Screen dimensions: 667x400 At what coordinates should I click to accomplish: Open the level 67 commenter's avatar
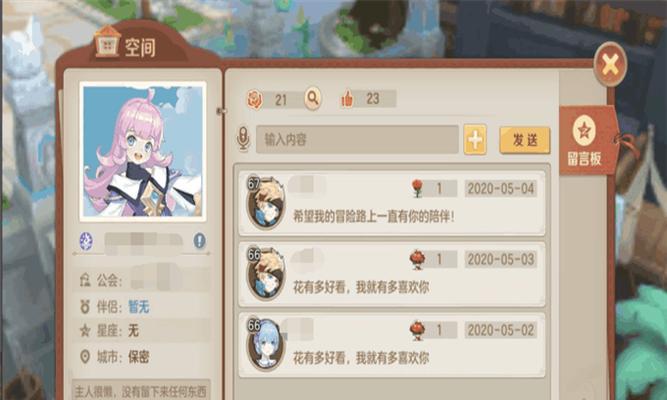pos(266,203)
